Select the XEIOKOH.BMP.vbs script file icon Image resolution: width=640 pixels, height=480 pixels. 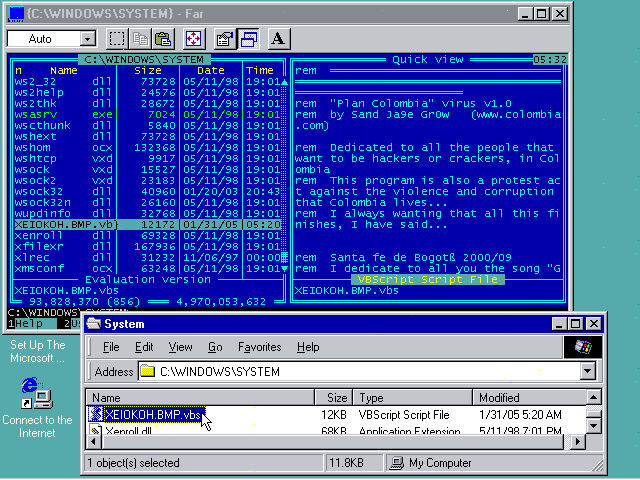tap(96, 414)
